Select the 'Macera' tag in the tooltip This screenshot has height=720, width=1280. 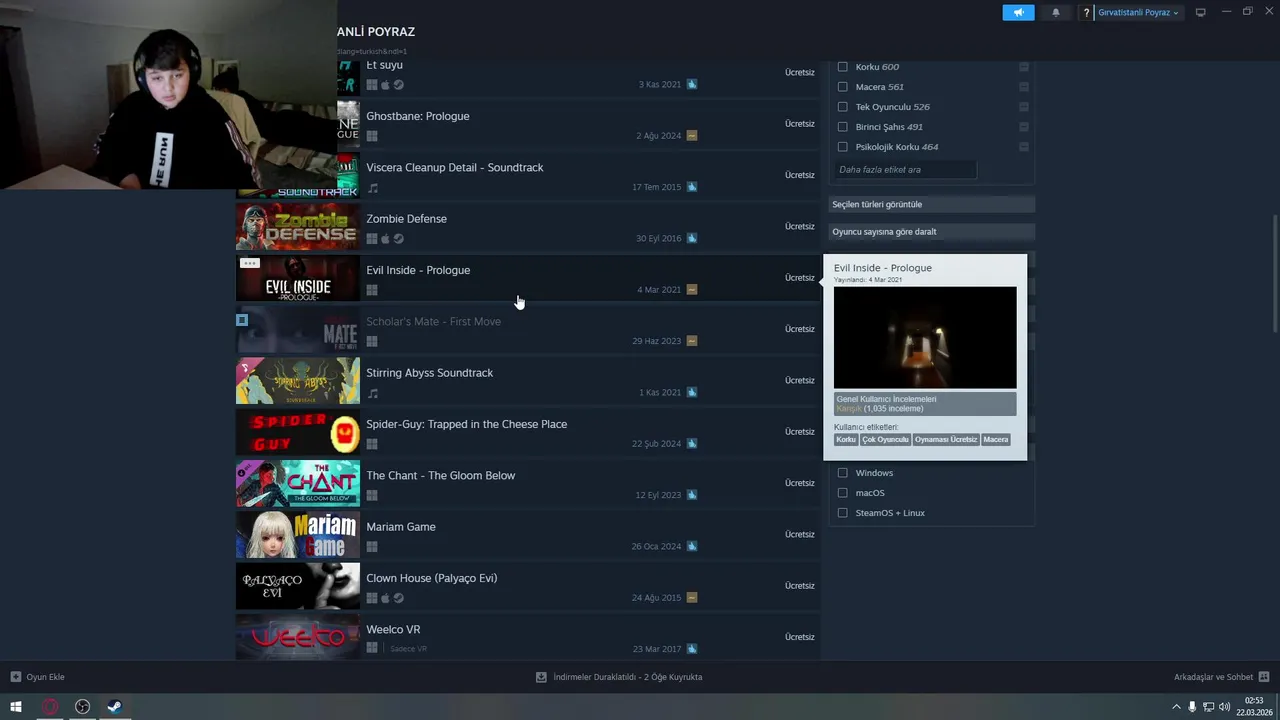pos(995,439)
